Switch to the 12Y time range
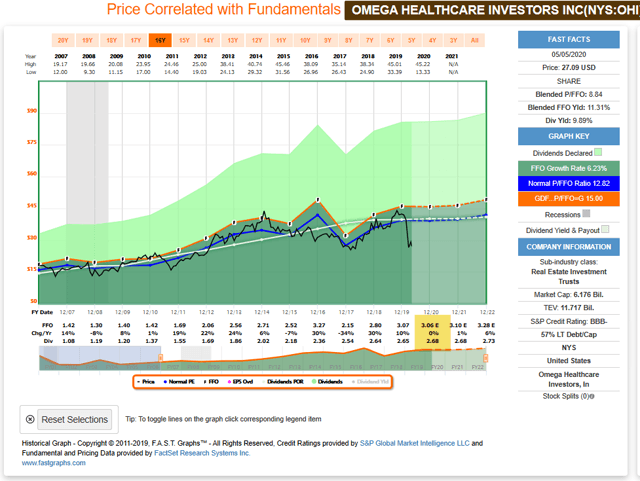The image size is (640, 481). tap(257, 40)
